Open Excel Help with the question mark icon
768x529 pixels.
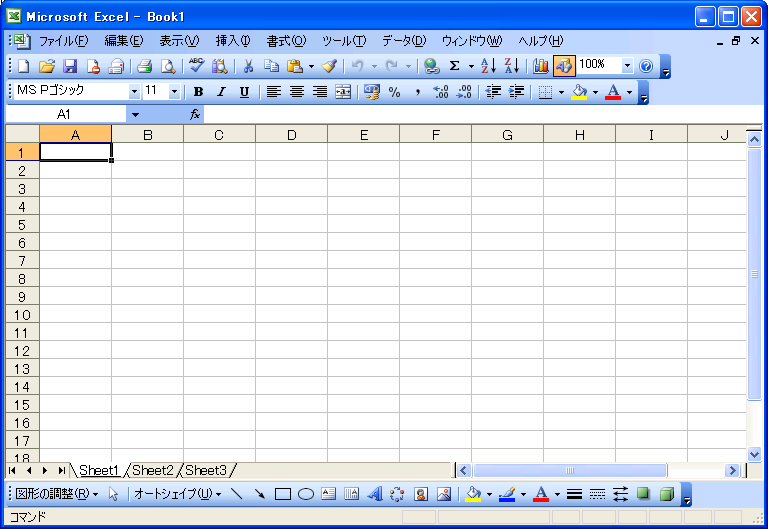tap(646, 66)
